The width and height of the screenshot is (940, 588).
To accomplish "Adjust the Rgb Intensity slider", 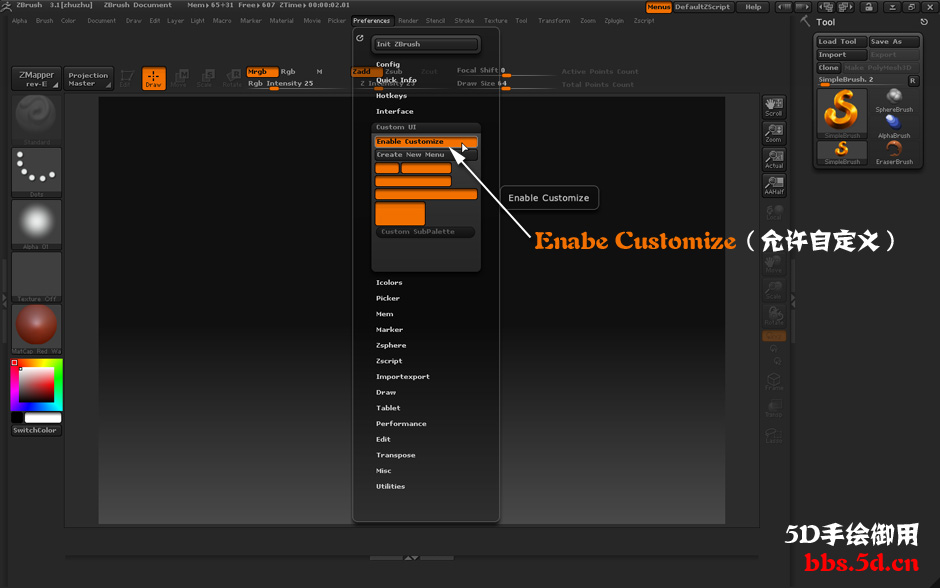I will pyautogui.click(x=297, y=85).
